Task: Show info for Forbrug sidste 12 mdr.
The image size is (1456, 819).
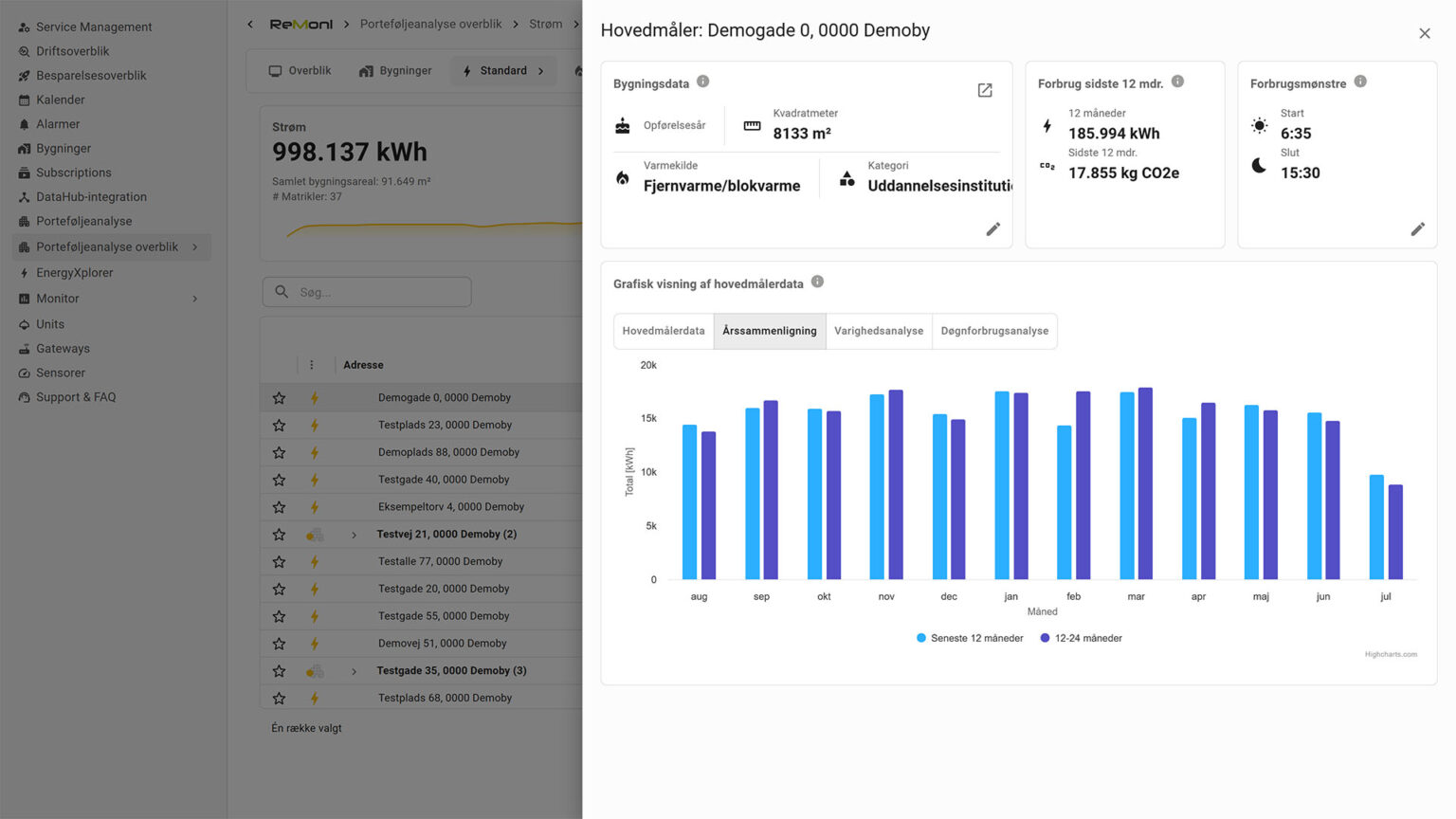Action: point(1177,82)
